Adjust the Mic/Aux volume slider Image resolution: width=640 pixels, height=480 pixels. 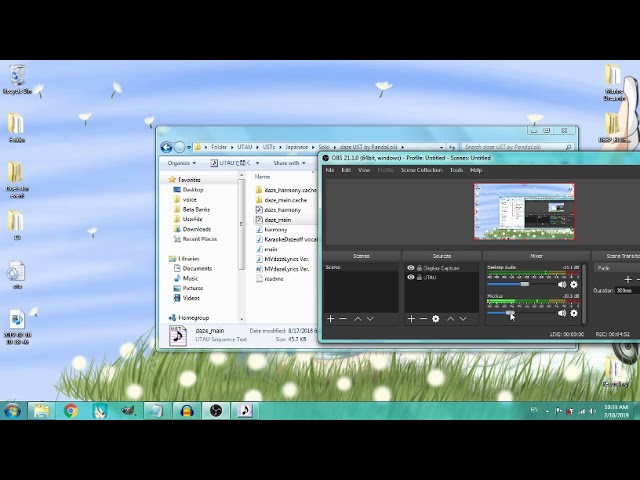[510, 313]
